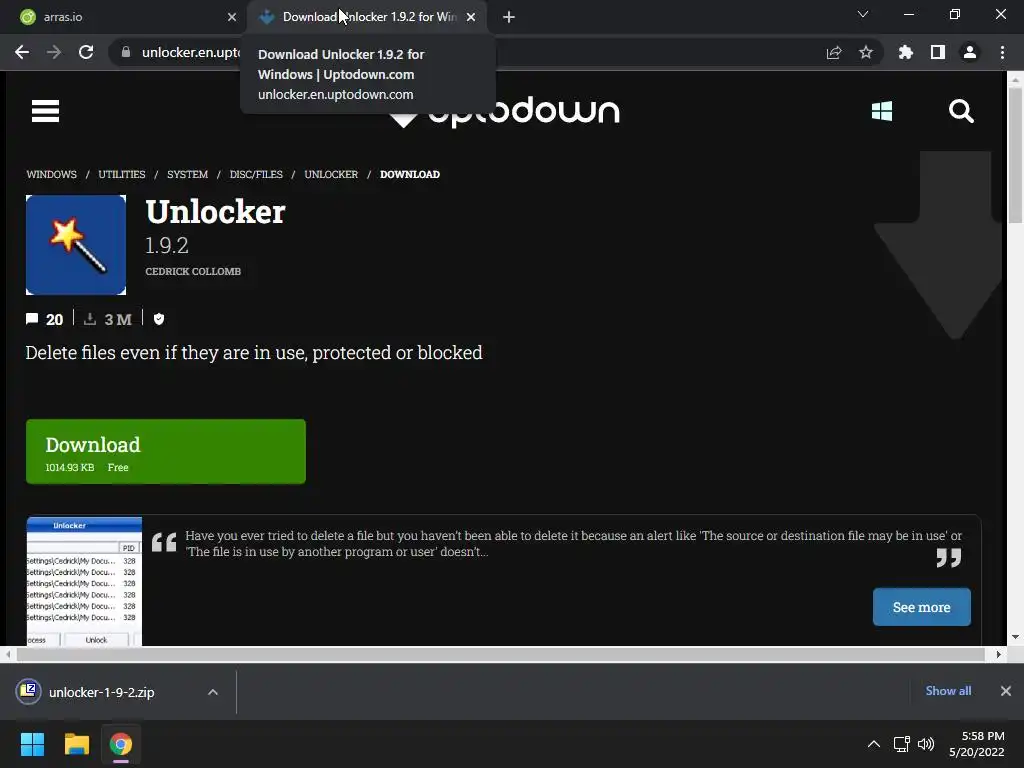The height and width of the screenshot is (768, 1024).
Task: Click the UNLOCKER breadcrumb link
Action: 331,174
